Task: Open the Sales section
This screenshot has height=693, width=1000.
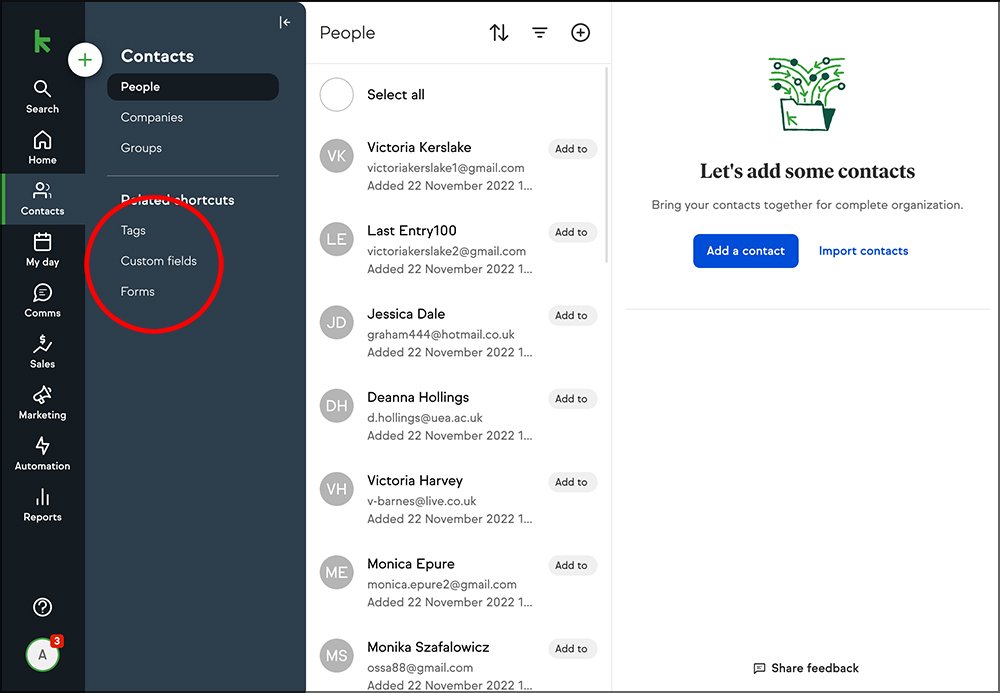Action: [x=42, y=351]
